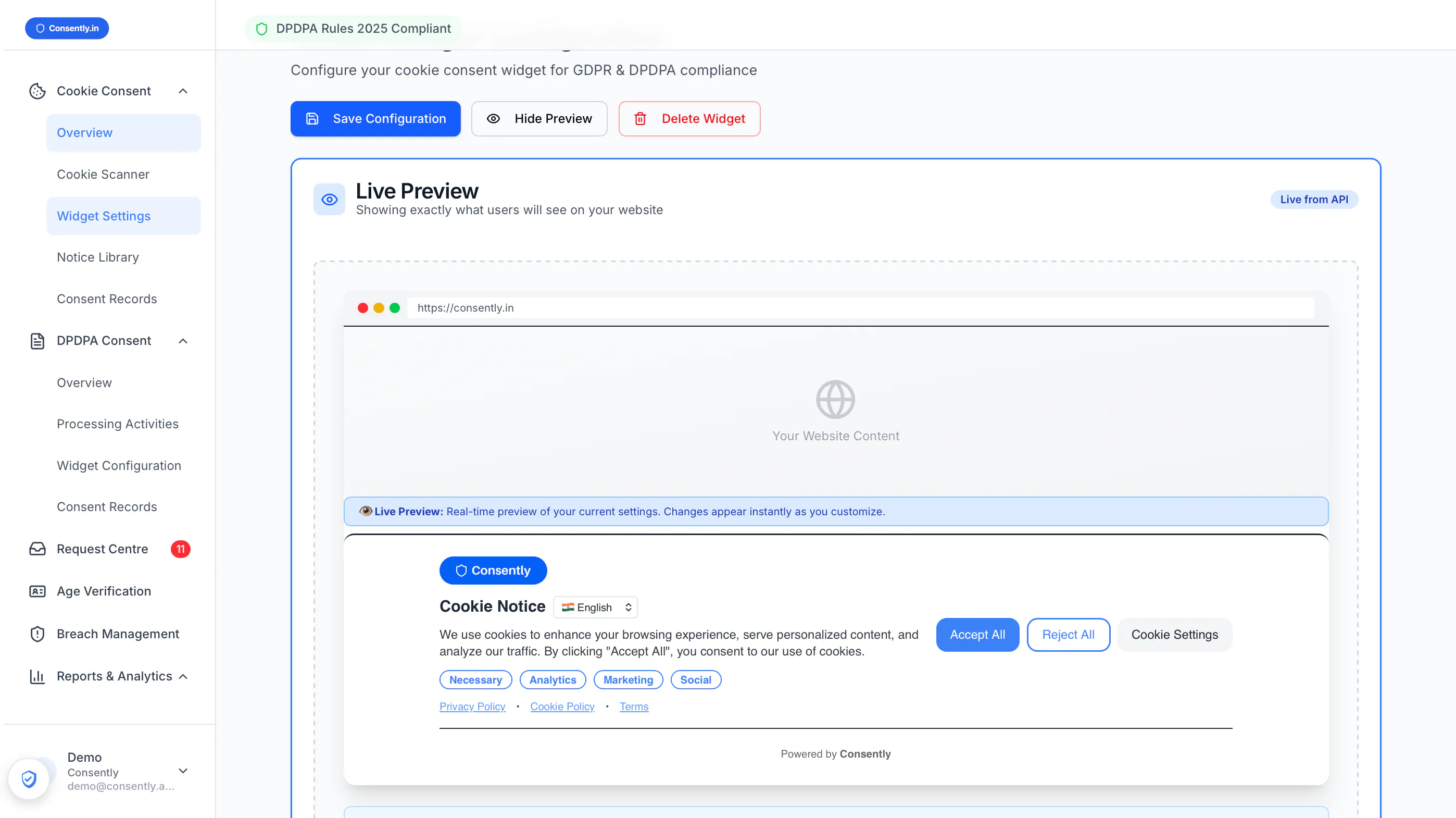Open the Privacy Policy link

click(x=472, y=707)
